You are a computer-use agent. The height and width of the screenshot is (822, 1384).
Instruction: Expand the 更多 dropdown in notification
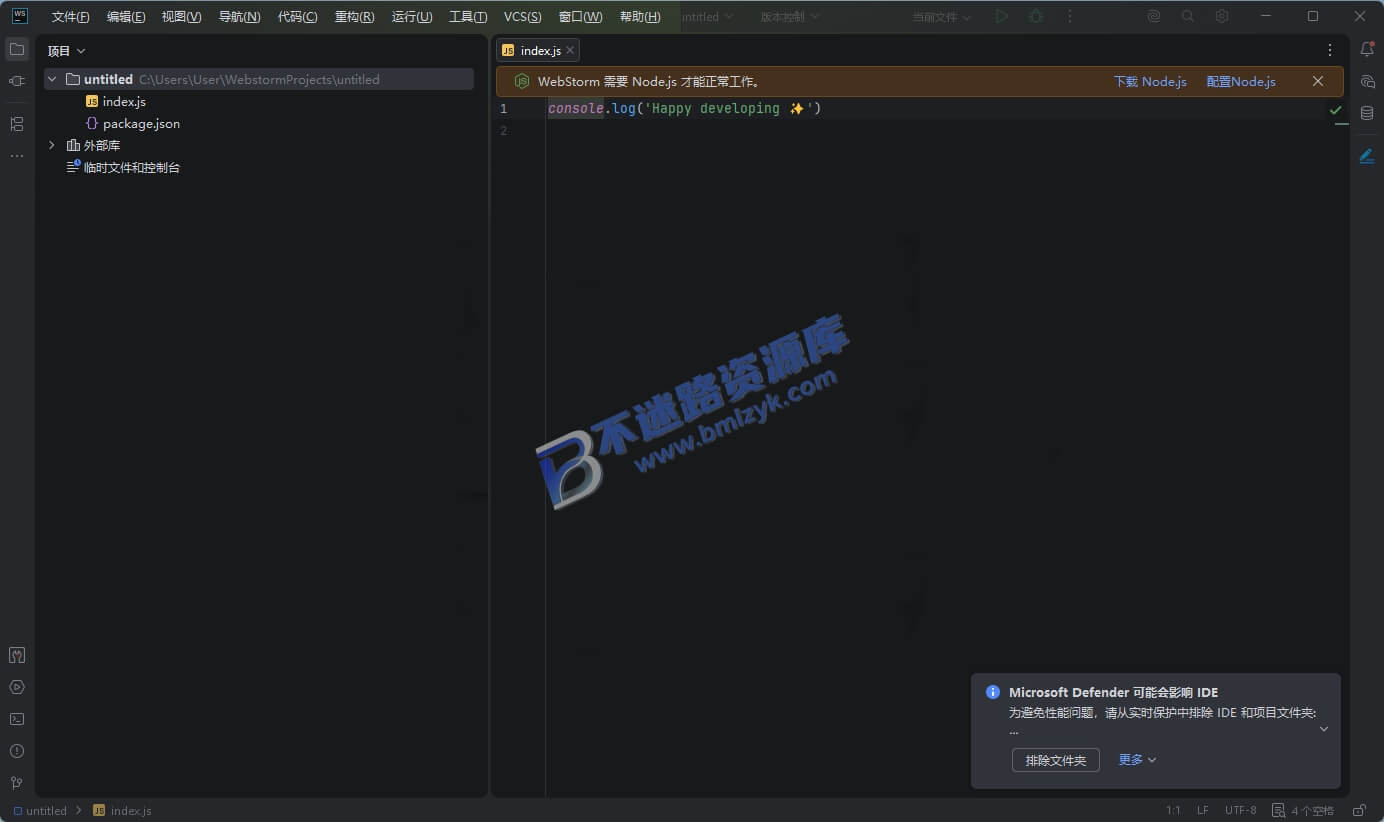(x=1137, y=760)
